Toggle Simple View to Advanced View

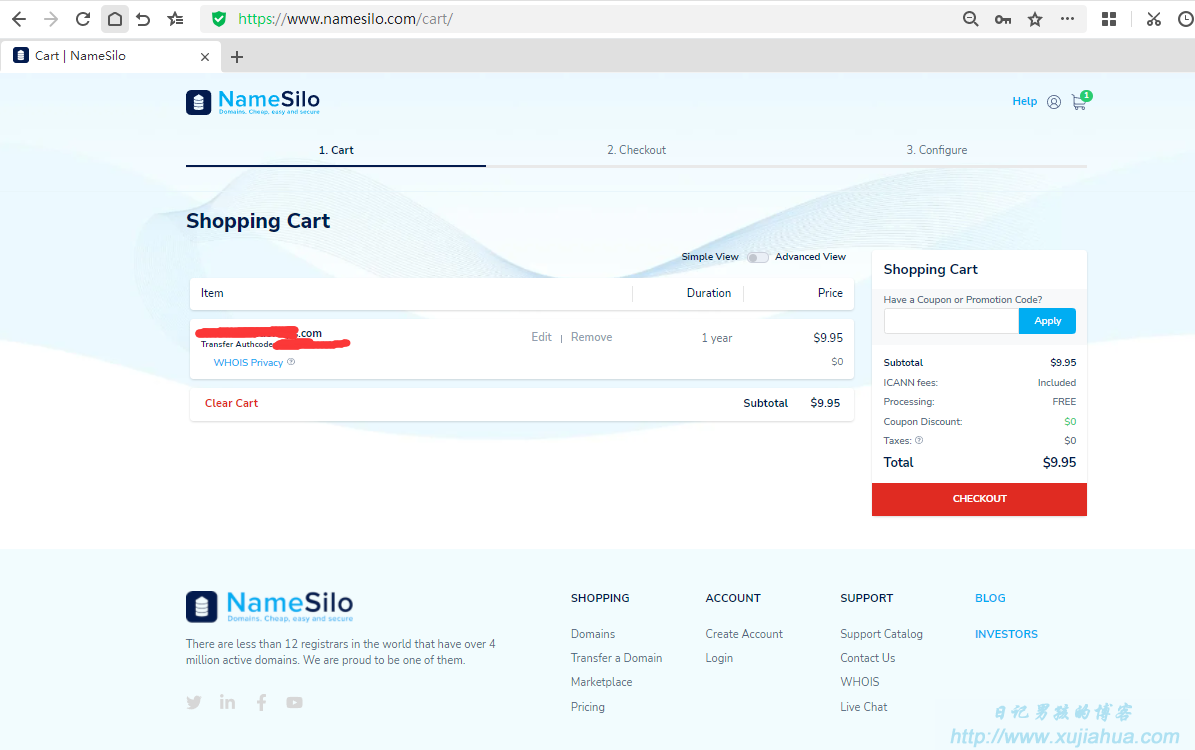[757, 258]
